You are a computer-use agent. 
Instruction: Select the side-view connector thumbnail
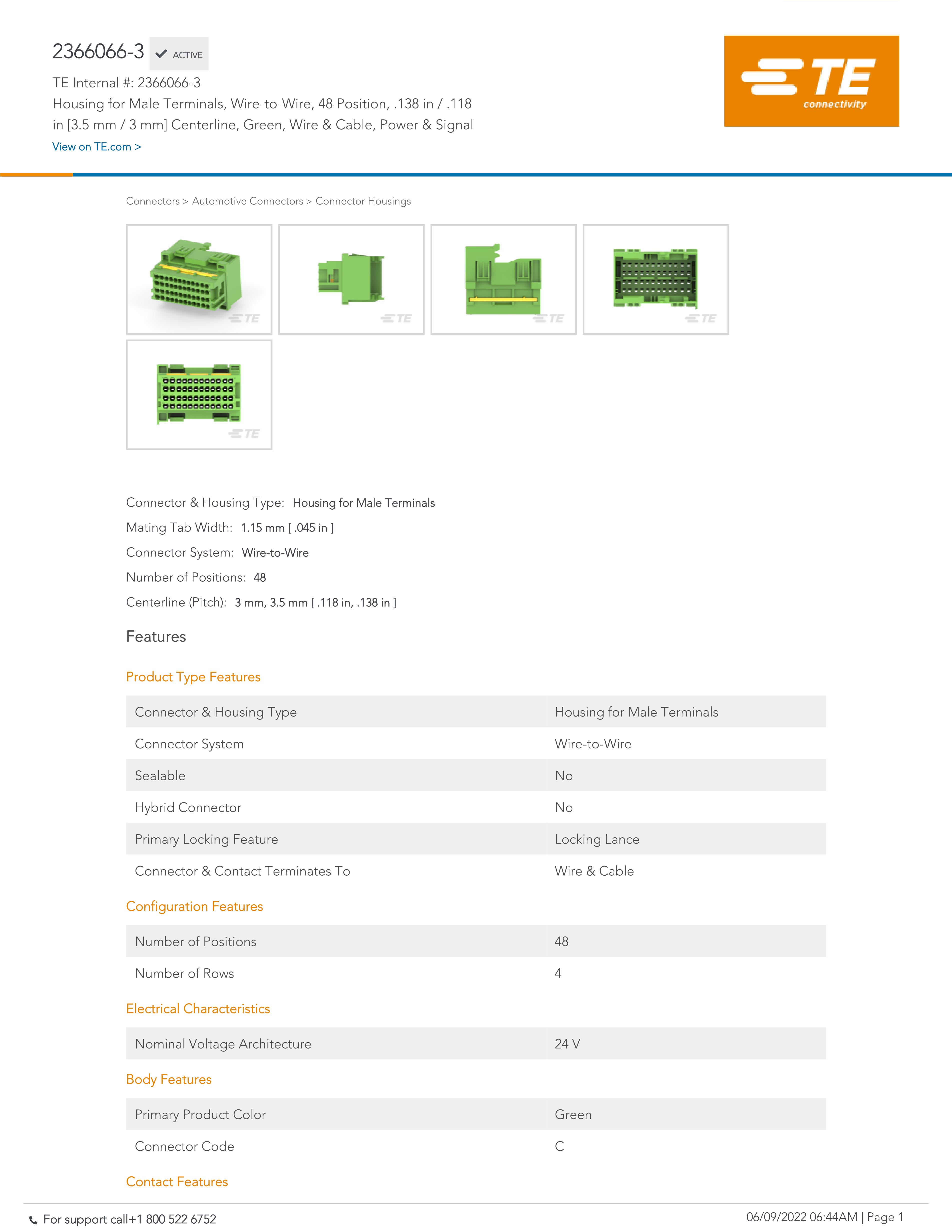coord(351,280)
